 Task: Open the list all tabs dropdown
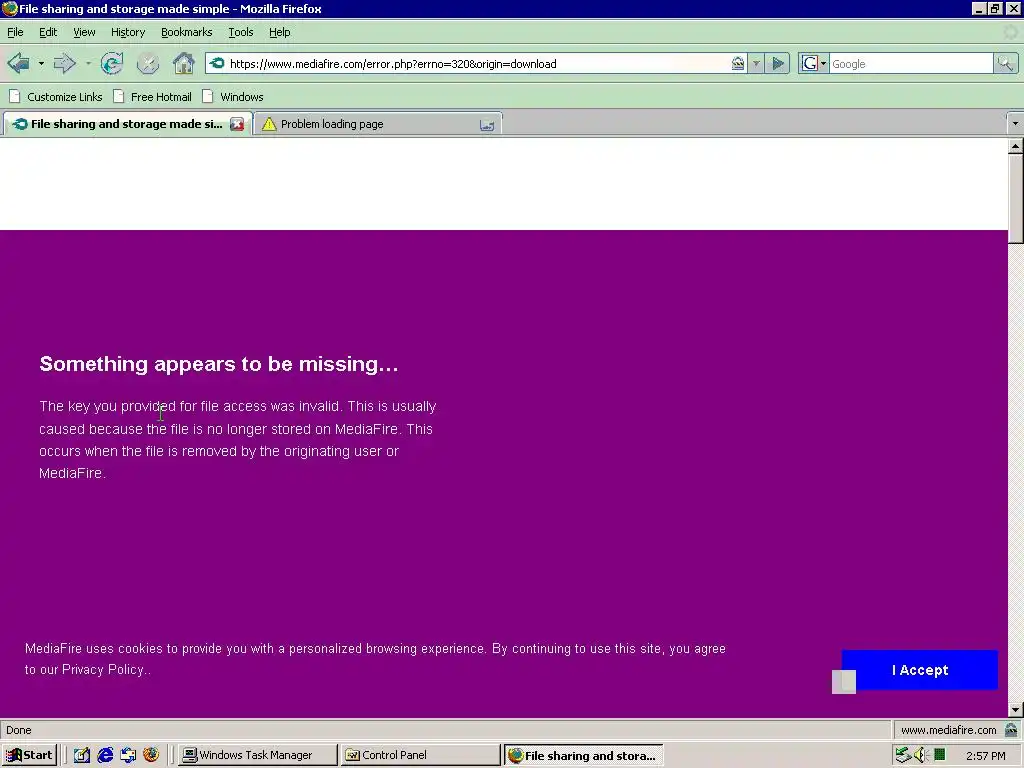click(1015, 123)
